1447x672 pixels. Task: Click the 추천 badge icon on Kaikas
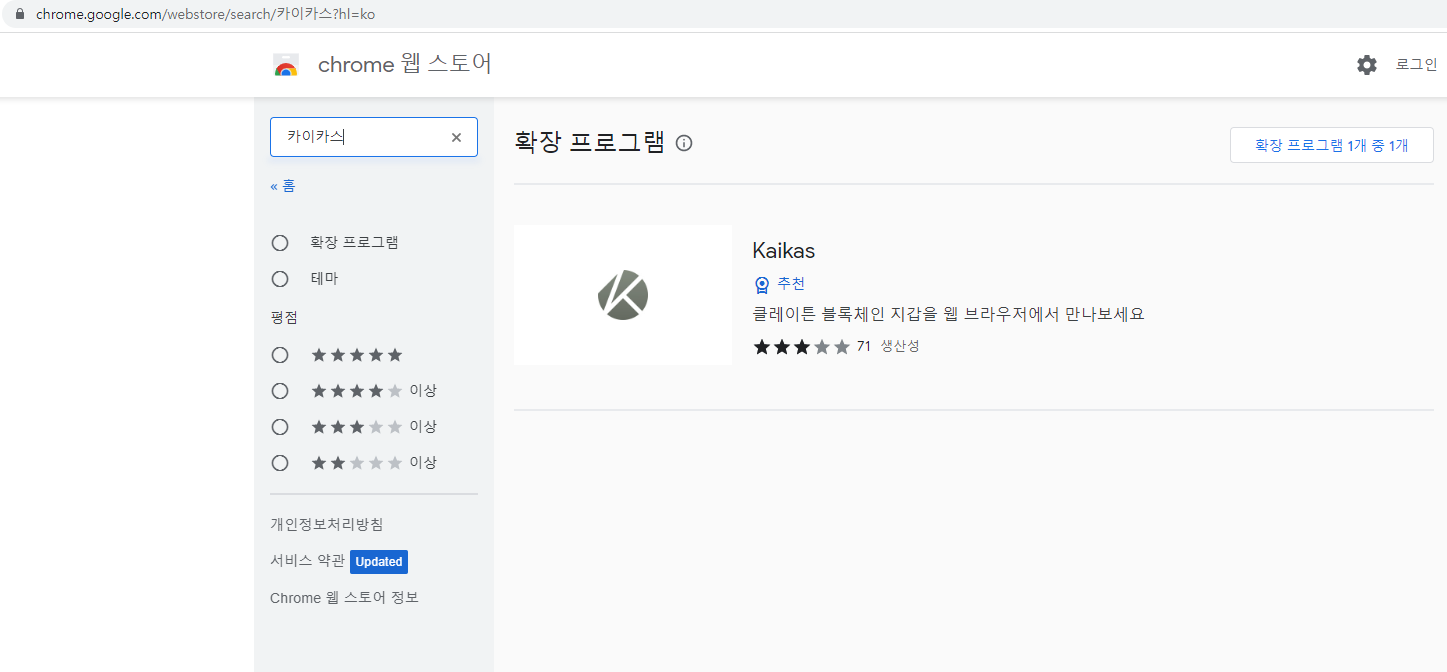[761, 283]
